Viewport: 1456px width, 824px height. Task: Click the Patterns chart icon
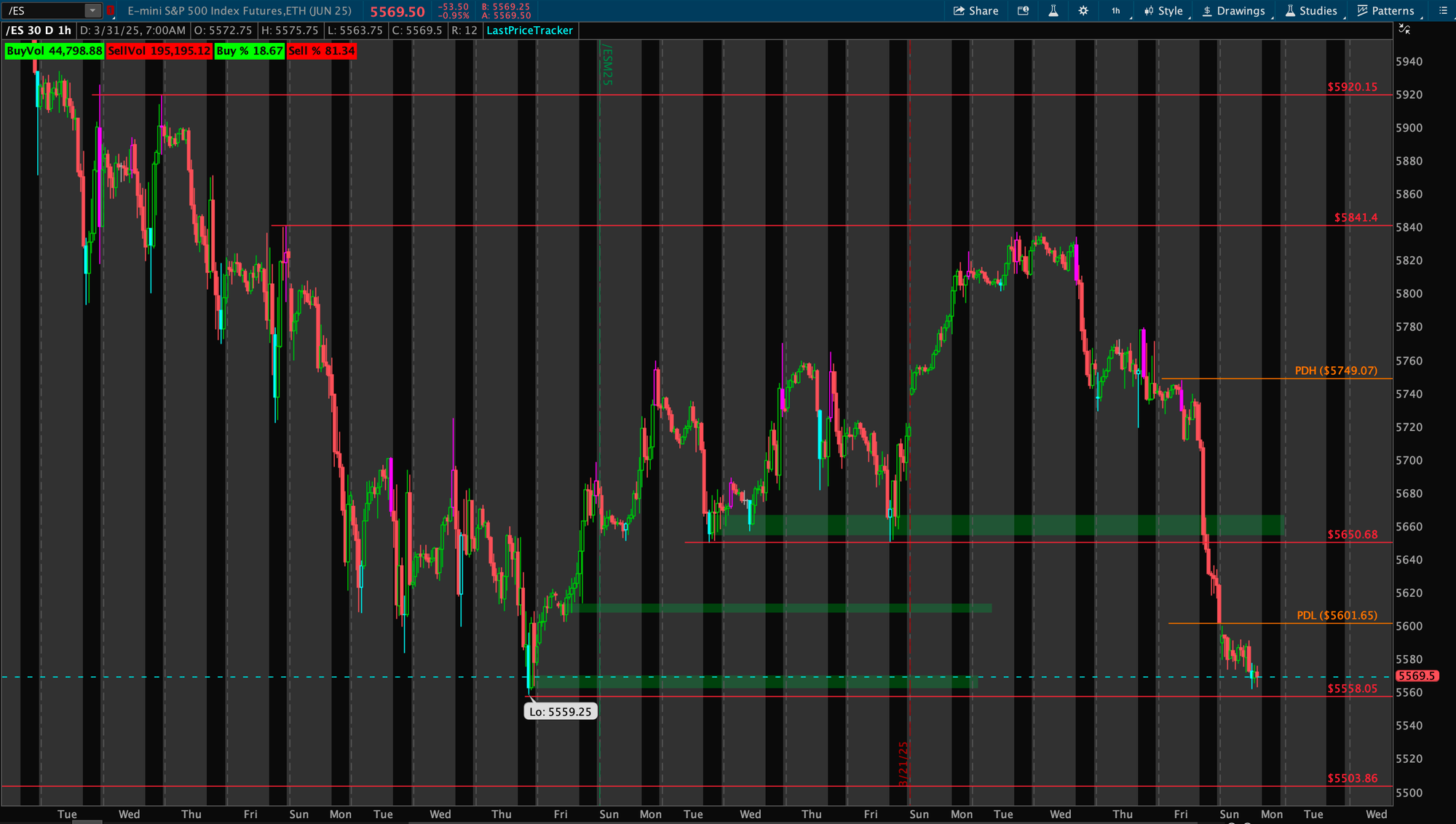tap(1363, 11)
